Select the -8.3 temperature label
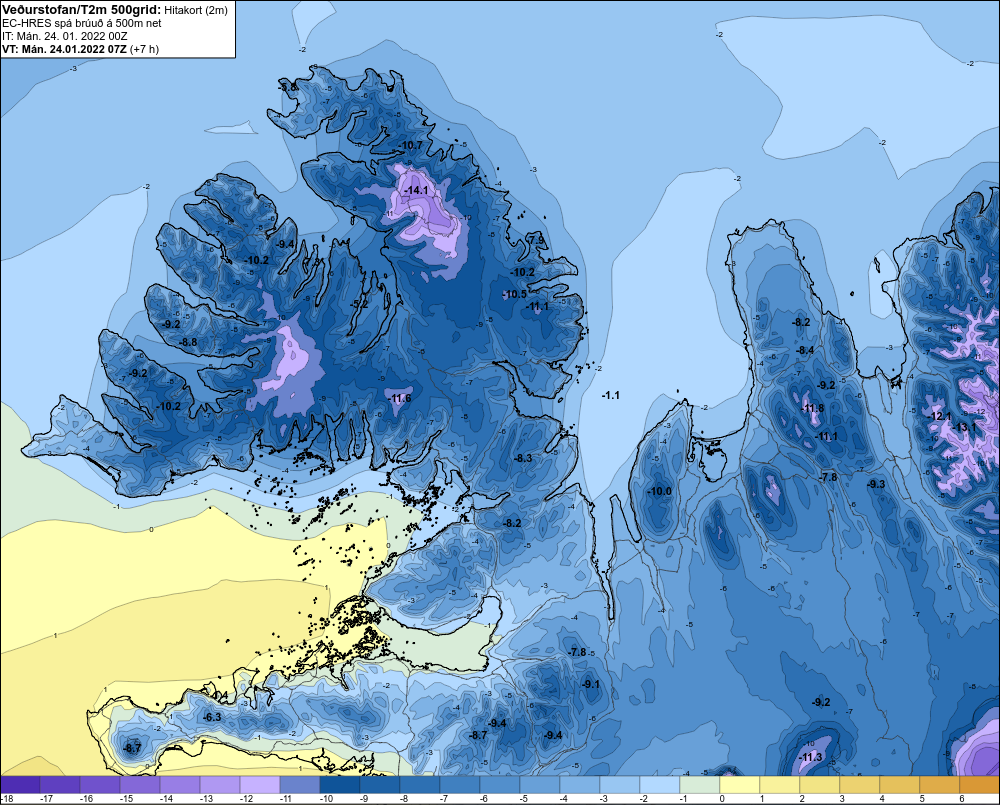1000x805 pixels. (524, 458)
